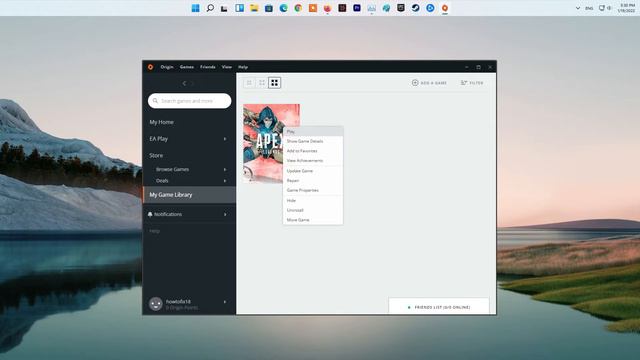Open the View menu

pyautogui.click(x=227, y=67)
